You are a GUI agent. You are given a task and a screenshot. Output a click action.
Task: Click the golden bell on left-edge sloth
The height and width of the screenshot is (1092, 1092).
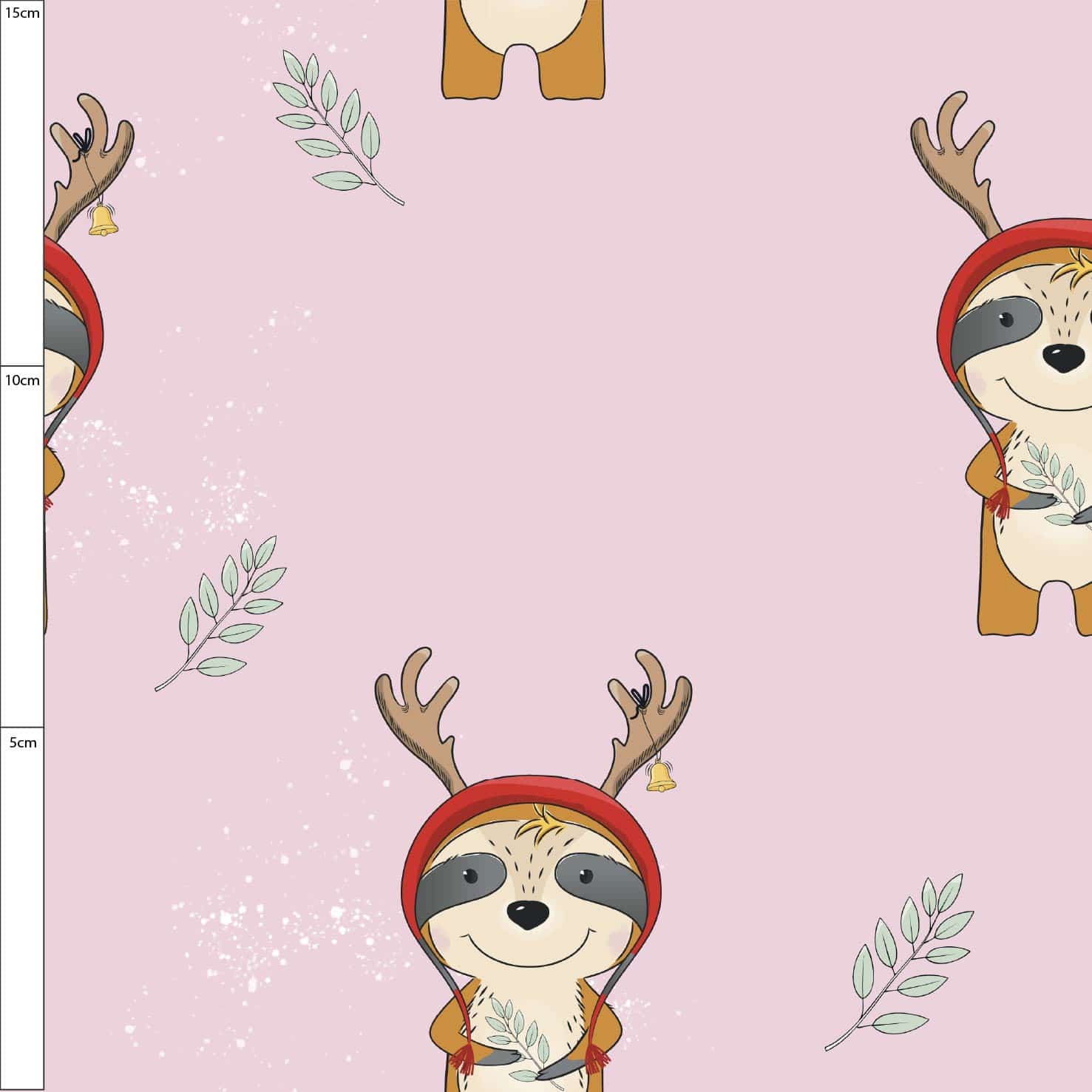tap(103, 220)
